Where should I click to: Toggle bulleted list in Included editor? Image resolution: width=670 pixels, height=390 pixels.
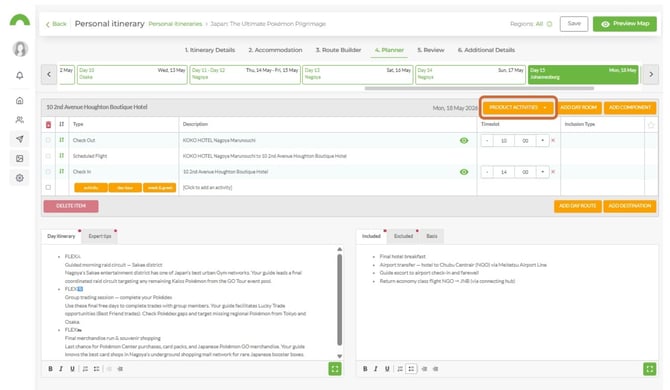[411, 369]
